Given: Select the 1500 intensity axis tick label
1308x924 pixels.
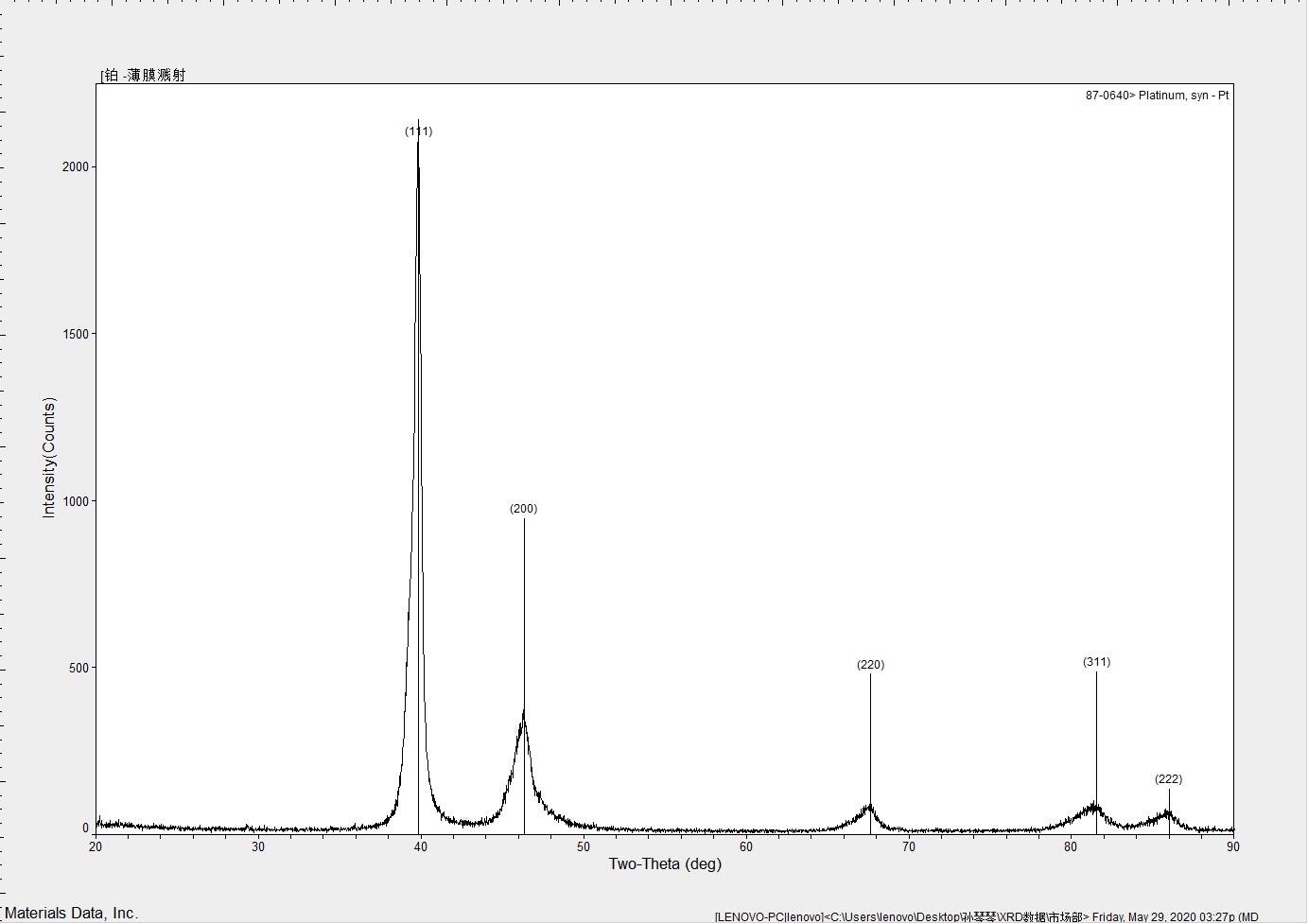Looking at the screenshot, I should pyautogui.click(x=76, y=334).
